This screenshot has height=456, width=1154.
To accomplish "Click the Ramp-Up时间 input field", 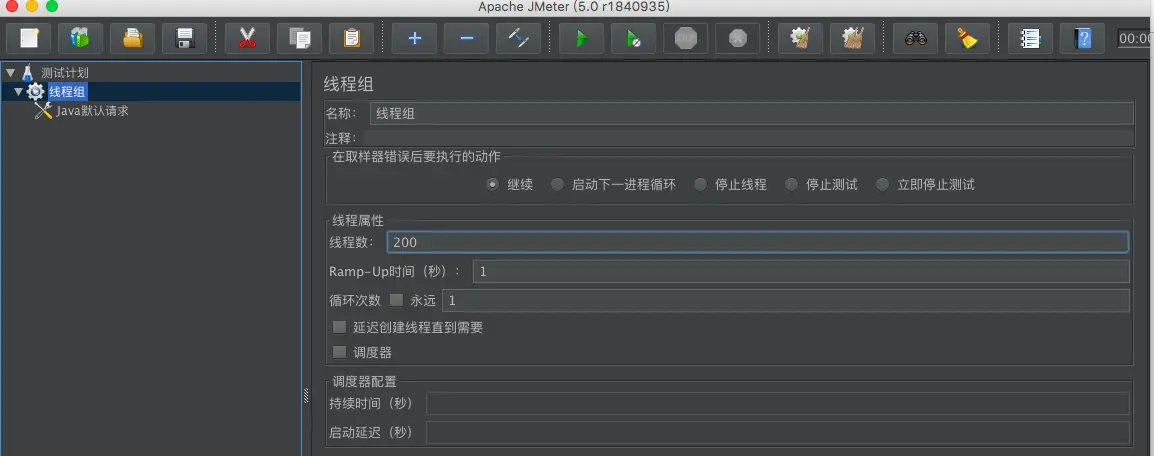I will tap(801, 271).
